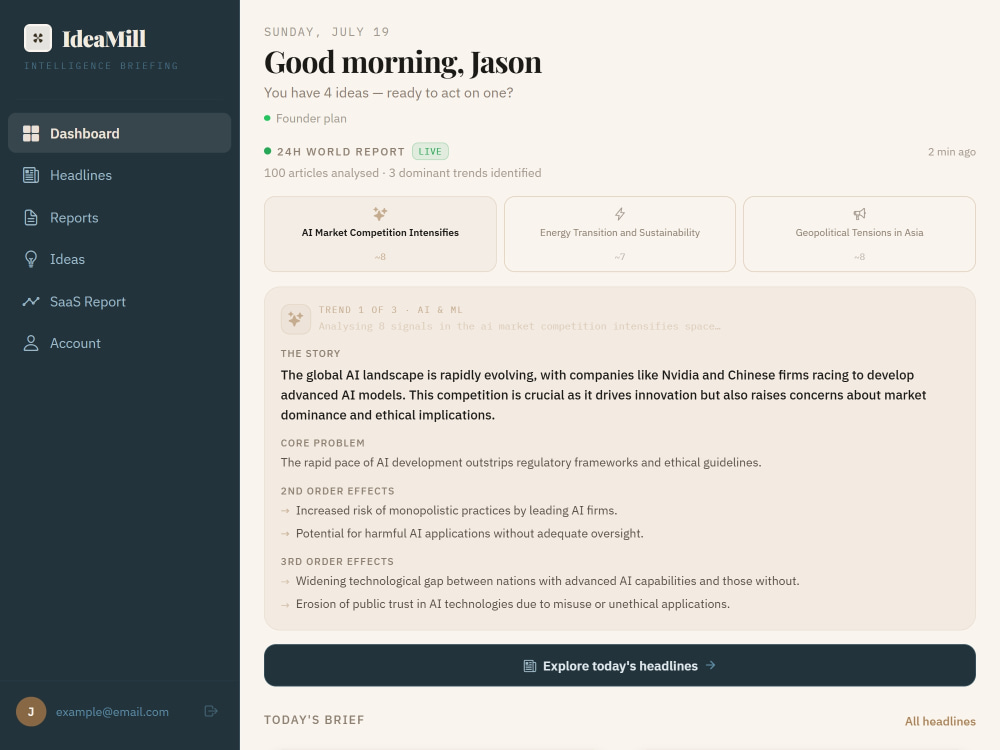Click the TREND 1 OF 3 · AI & ML label
This screenshot has width=1000, height=750.
pyautogui.click(x=391, y=310)
